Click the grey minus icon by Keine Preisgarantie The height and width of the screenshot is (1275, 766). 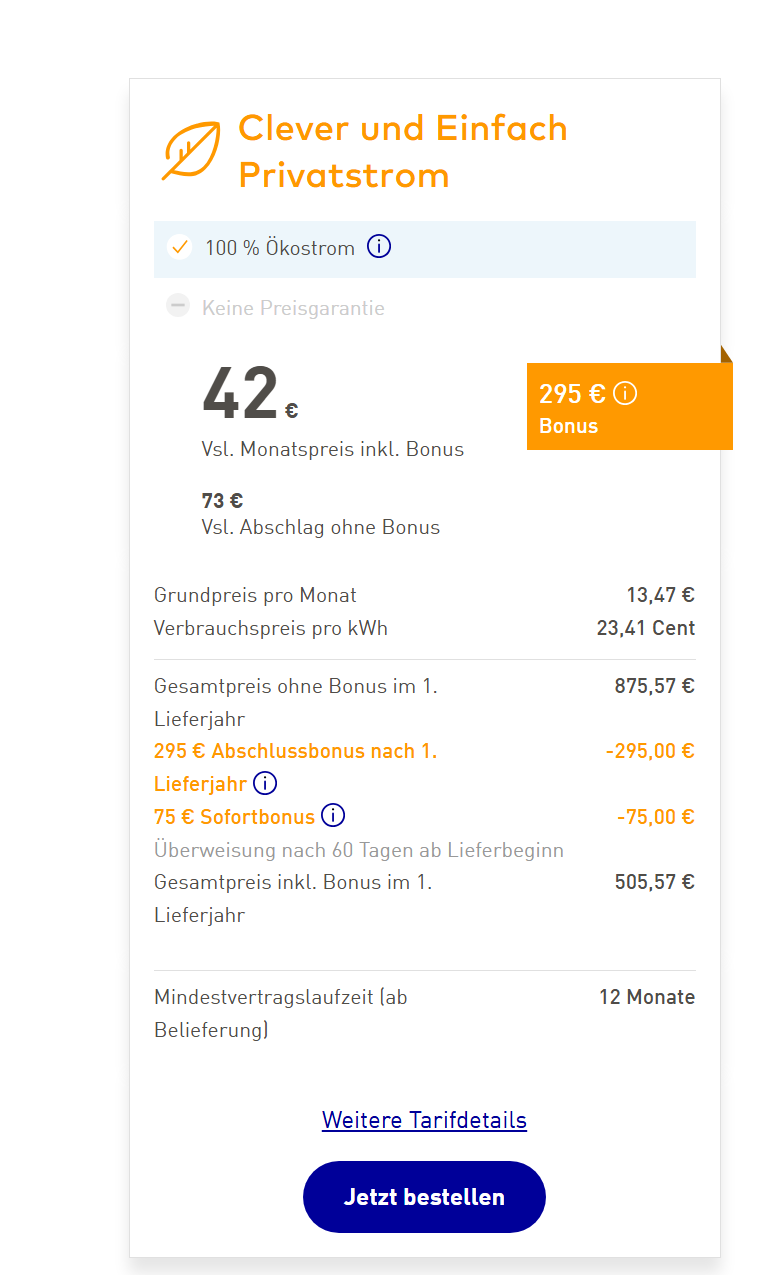tap(179, 305)
